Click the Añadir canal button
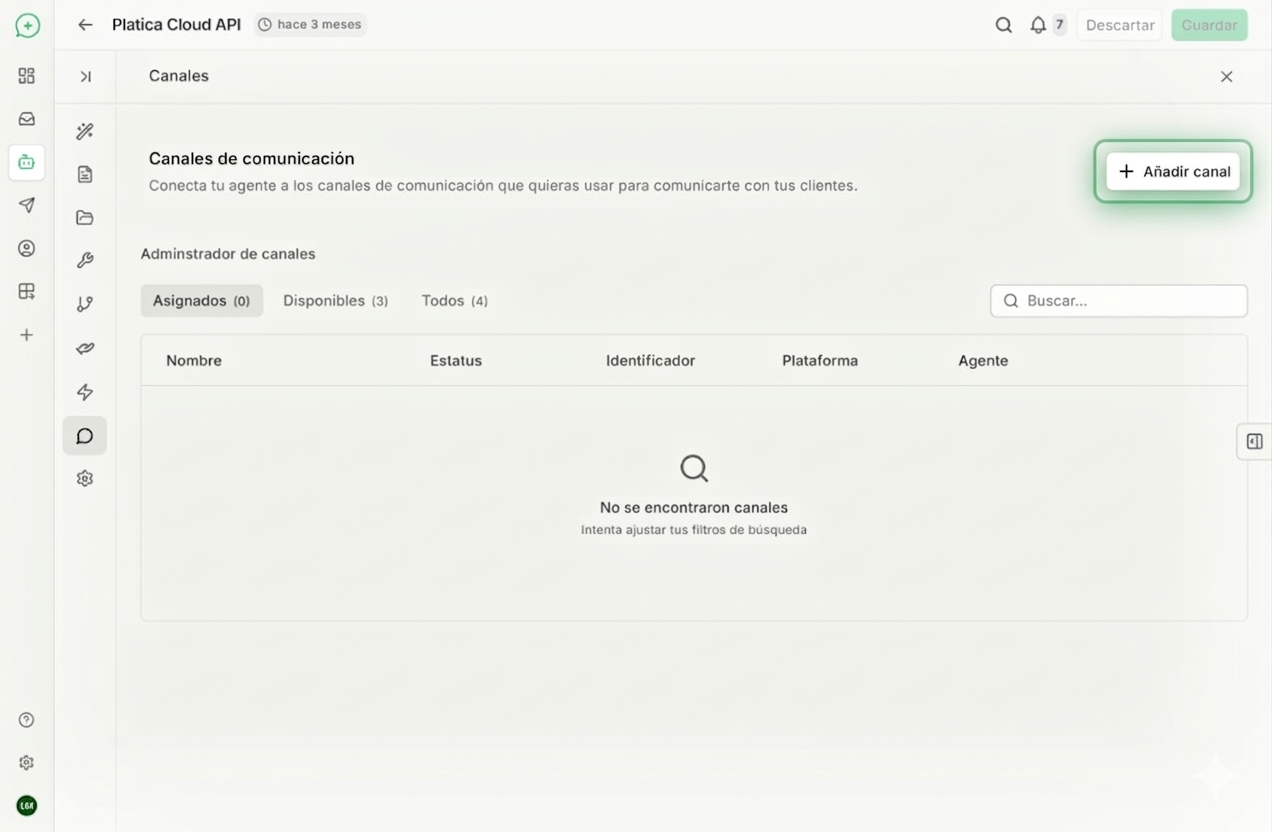Screen dimensions: 1272x832 tap(1173, 171)
